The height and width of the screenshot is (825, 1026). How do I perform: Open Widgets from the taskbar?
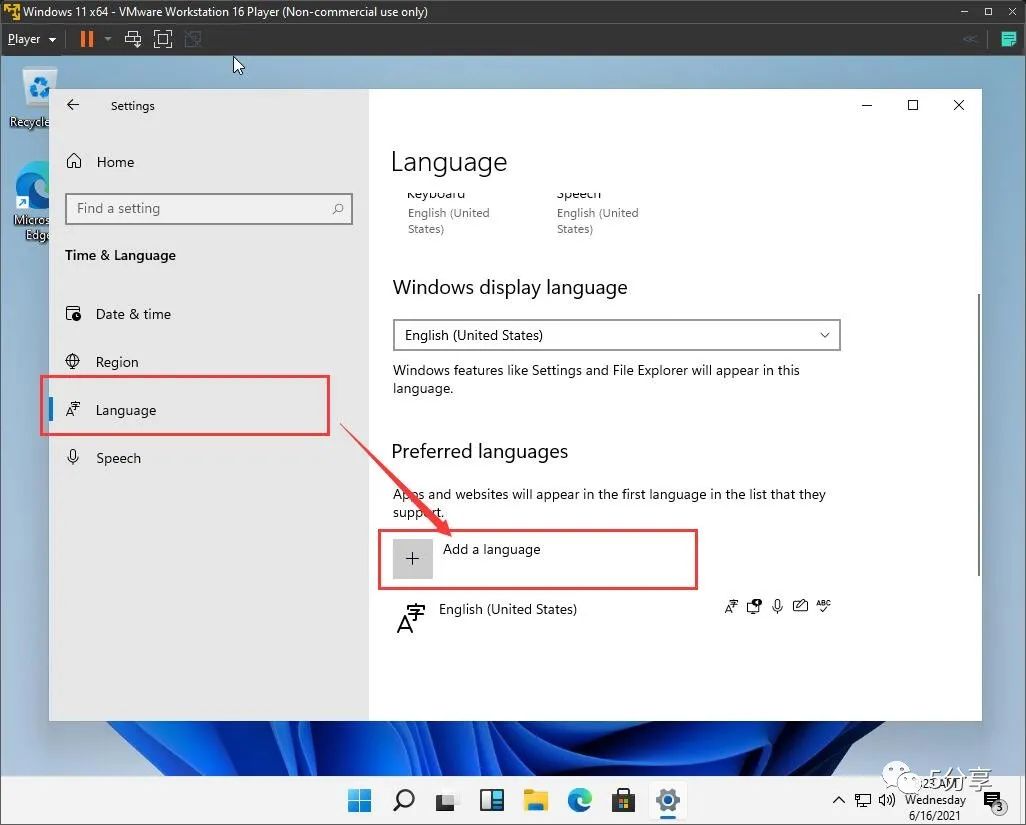click(x=491, y=800)
